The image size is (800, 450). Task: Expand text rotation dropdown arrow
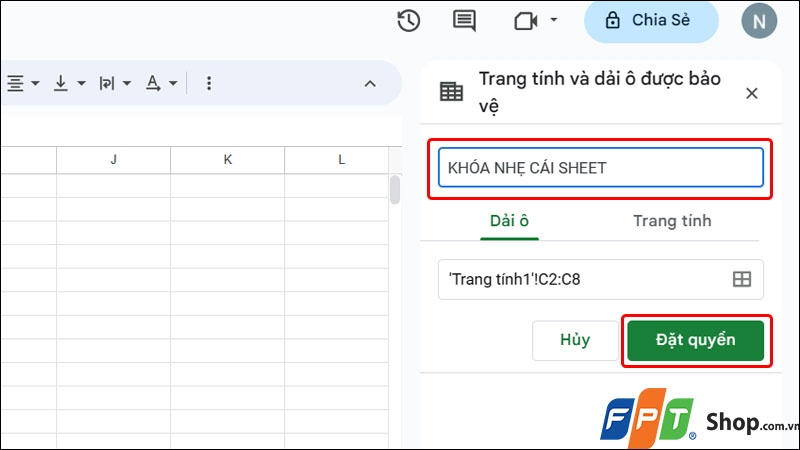(173, 83)
